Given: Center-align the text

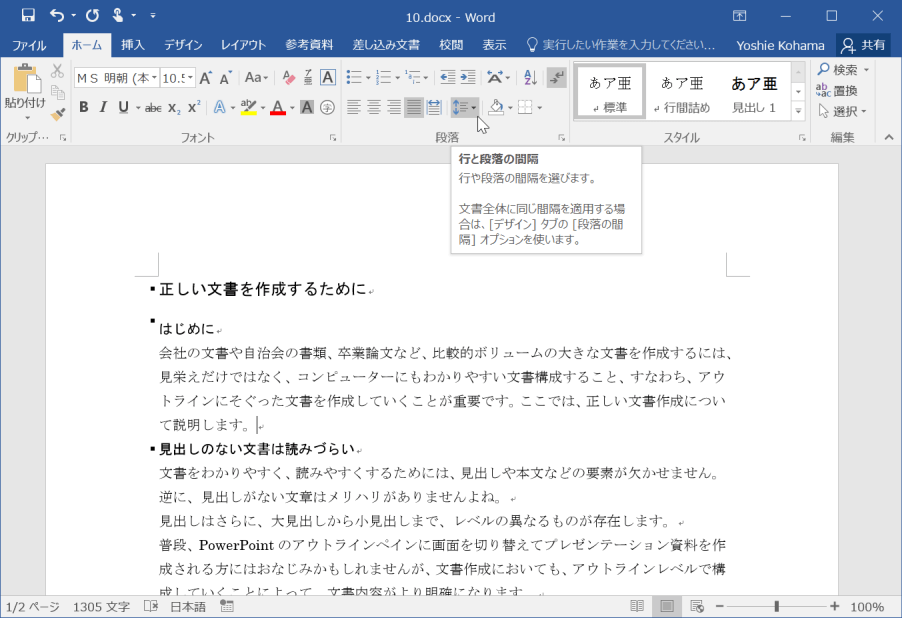Looking at the screenshot, I should pos(374,108).
